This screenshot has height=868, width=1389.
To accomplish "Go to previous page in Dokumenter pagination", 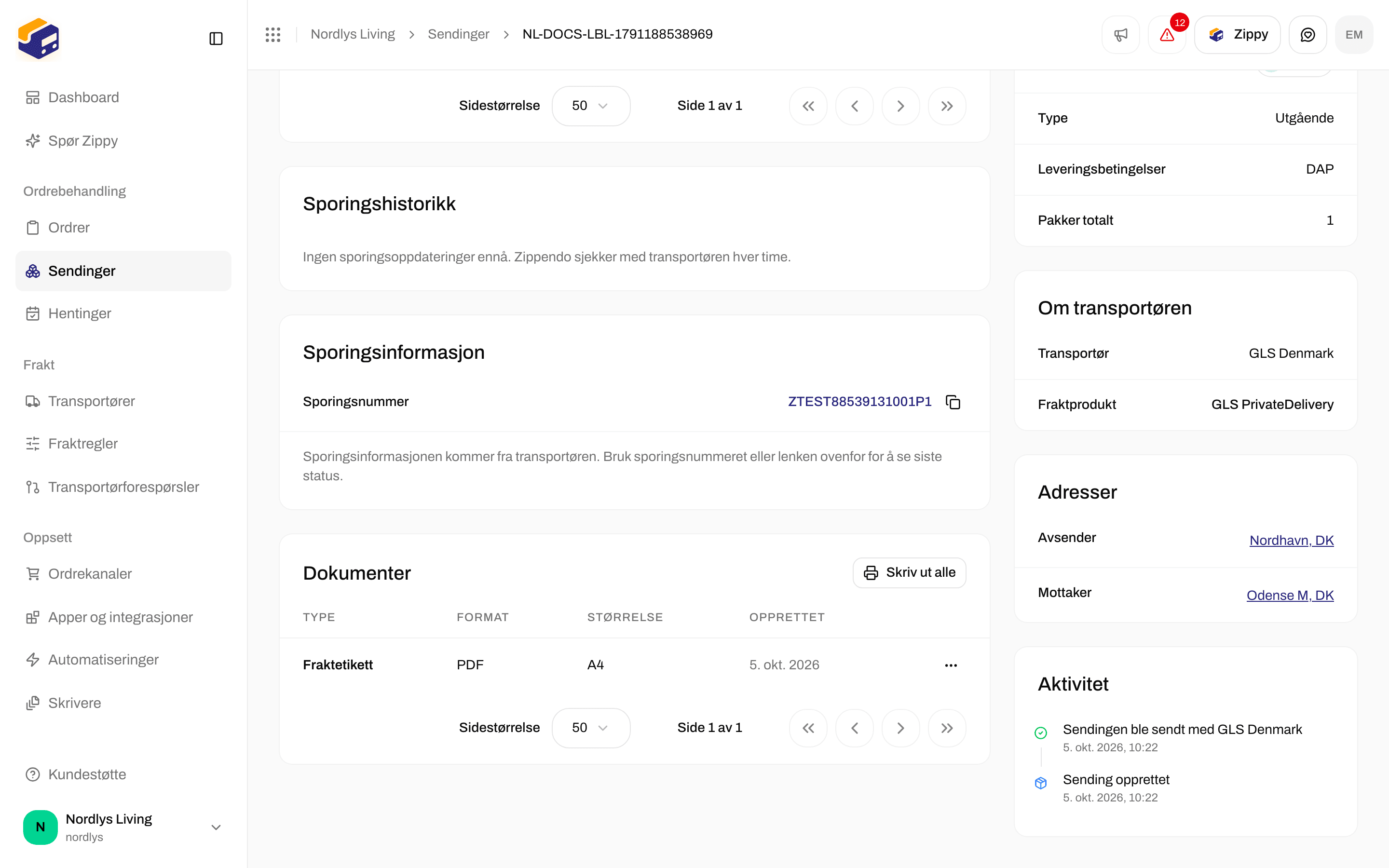I will (855, 728).
